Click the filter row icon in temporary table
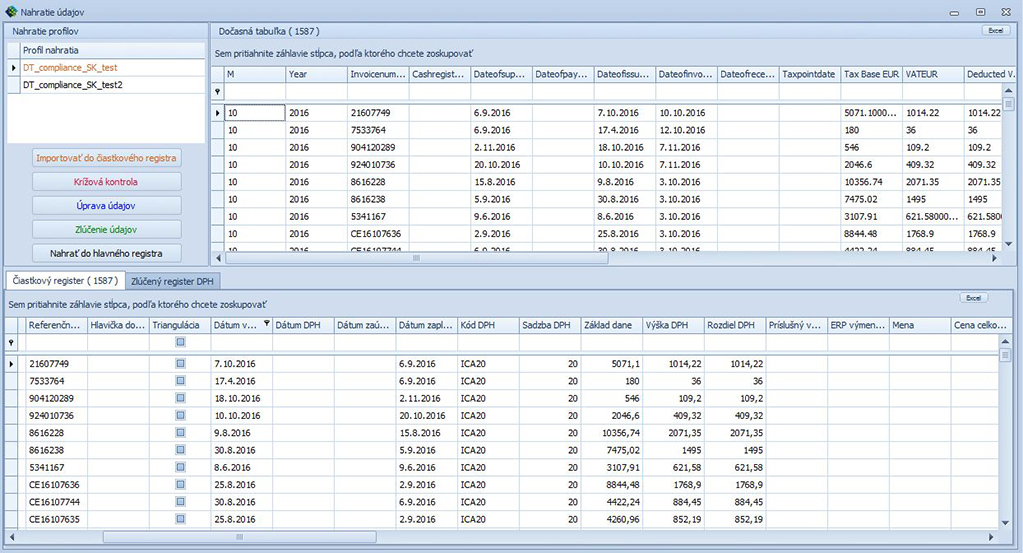 pyautogui.click(x=217, y=92)
